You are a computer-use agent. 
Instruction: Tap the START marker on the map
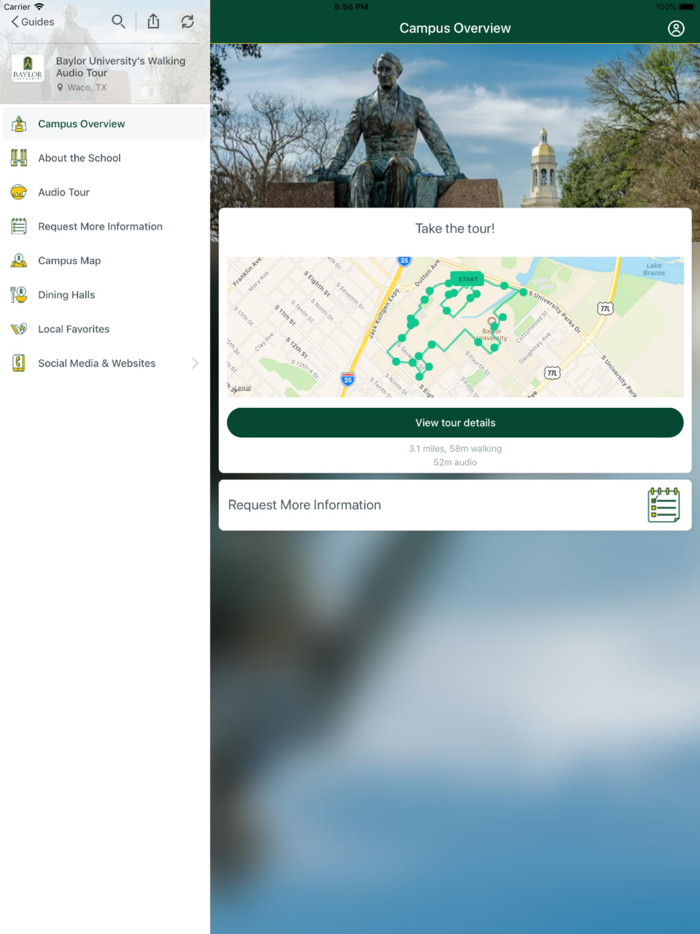[468, 279]
